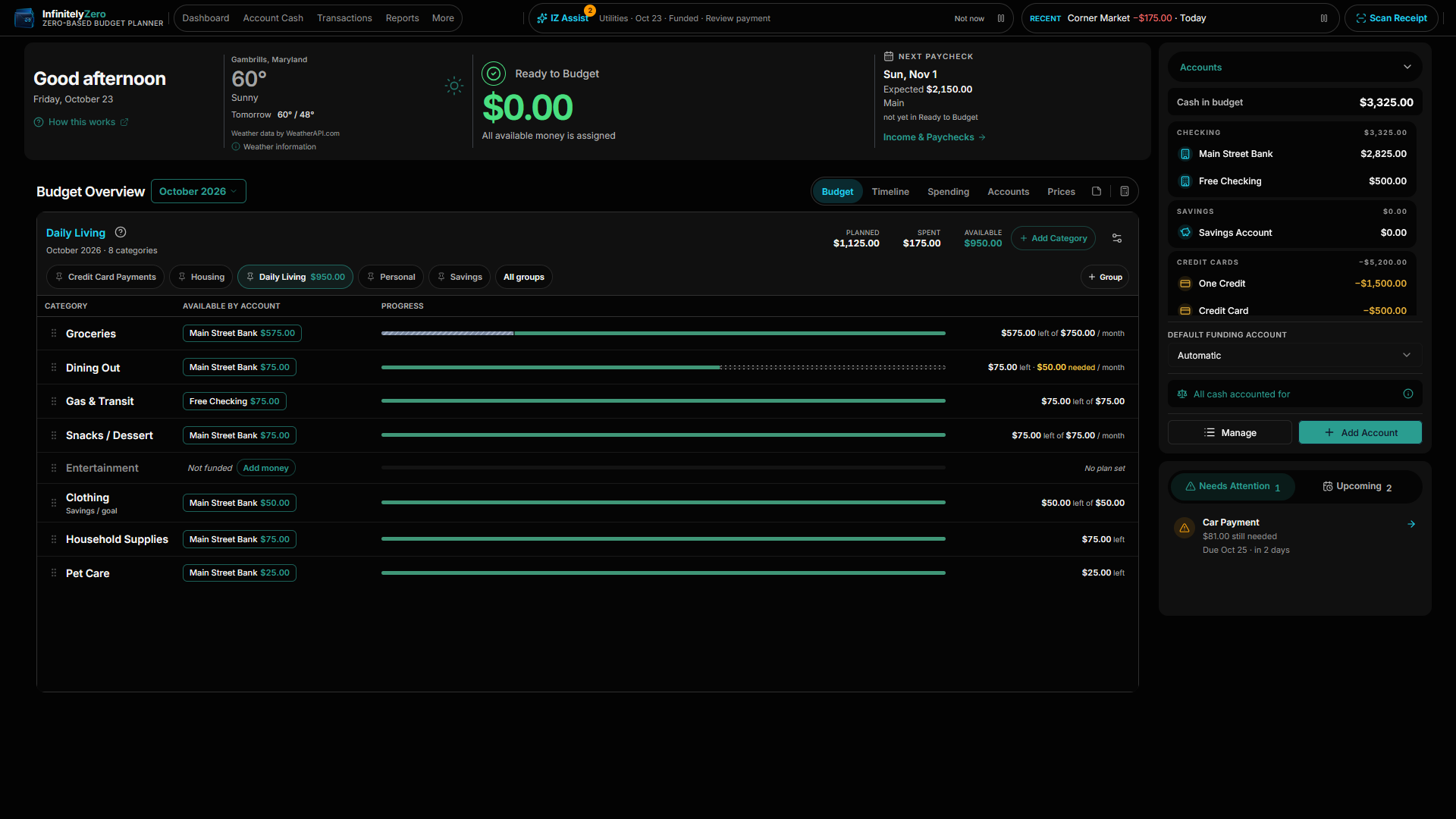Click Add Category button
The height and width of the screenshot is (819, 1456).
coord(1053,238)
